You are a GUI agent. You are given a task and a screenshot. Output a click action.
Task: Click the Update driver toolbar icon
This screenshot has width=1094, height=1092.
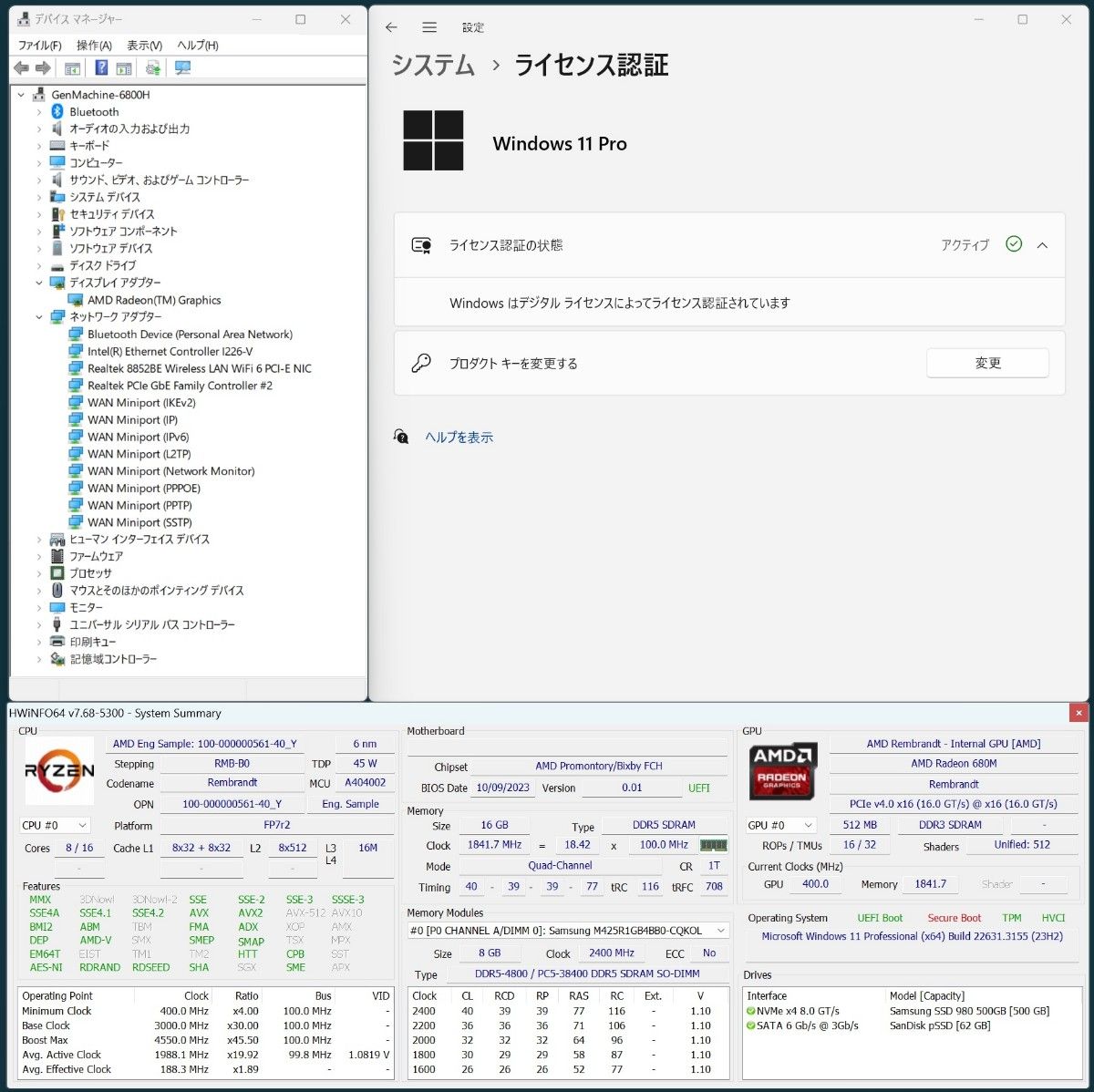[x=153, y=68]
